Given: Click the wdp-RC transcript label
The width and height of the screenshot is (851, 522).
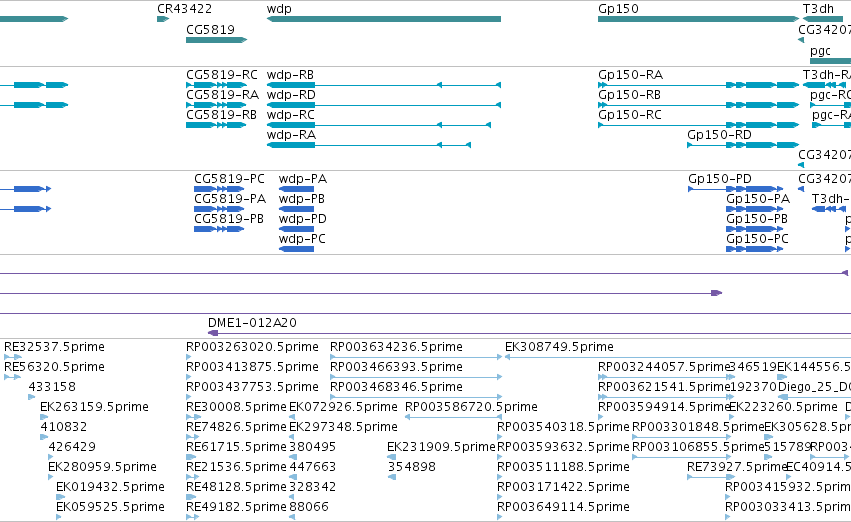Looking at the screenshot, I should [290, 115].
